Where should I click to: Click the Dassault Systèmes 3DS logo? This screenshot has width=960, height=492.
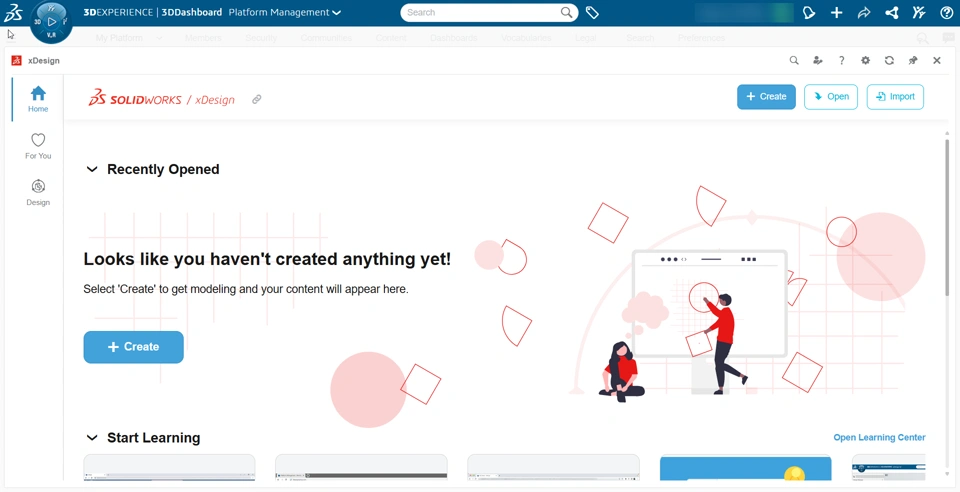(x=13, y=12)
